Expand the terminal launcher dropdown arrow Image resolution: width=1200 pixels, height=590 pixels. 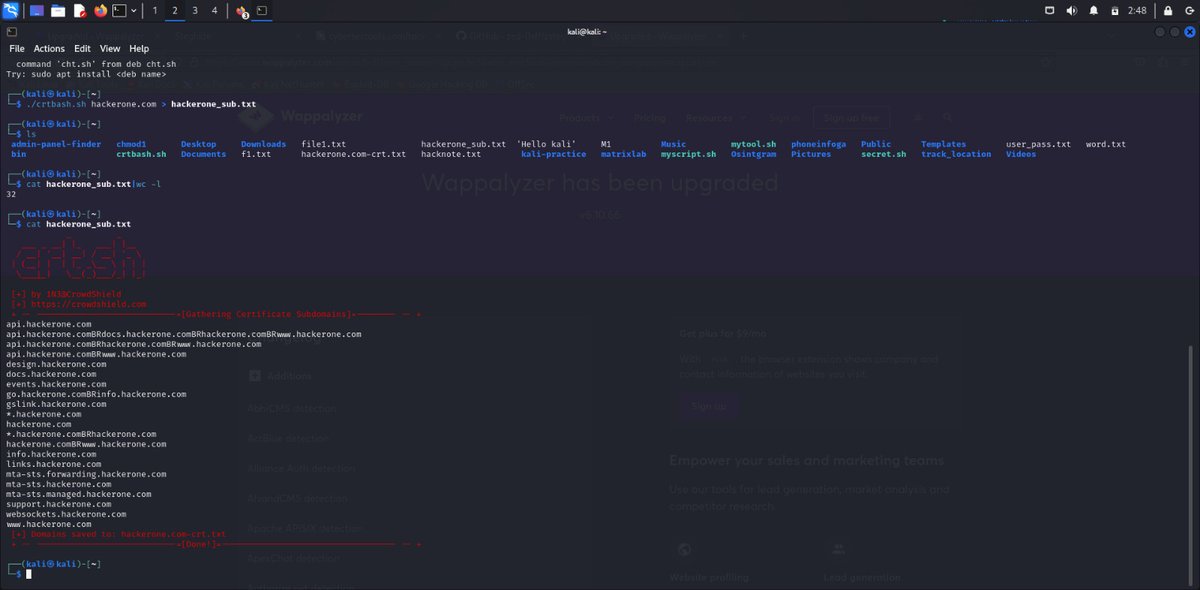(134, 11)
